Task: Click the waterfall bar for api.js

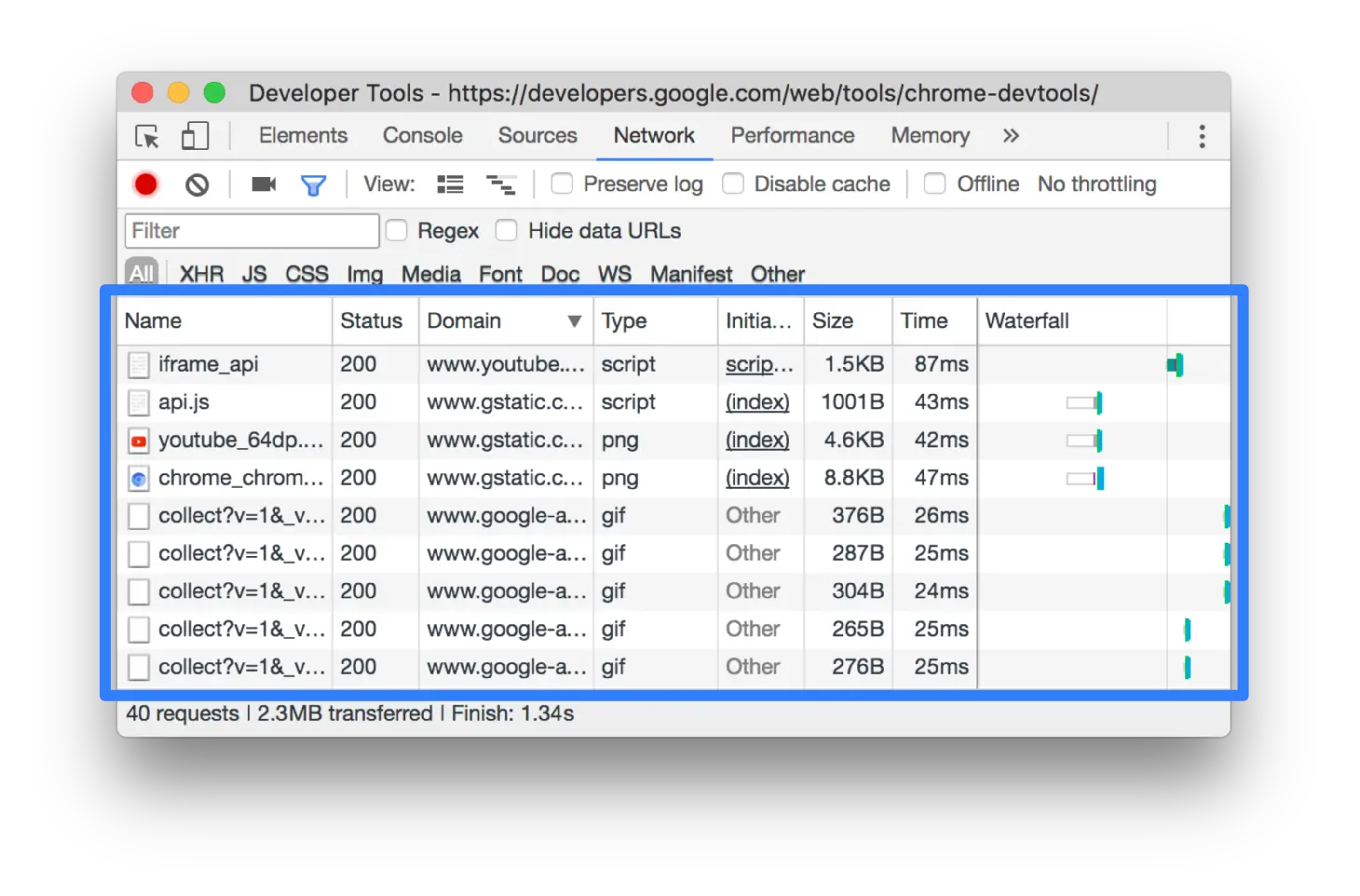Action: pyautogui.click(x=1084, y=402)
